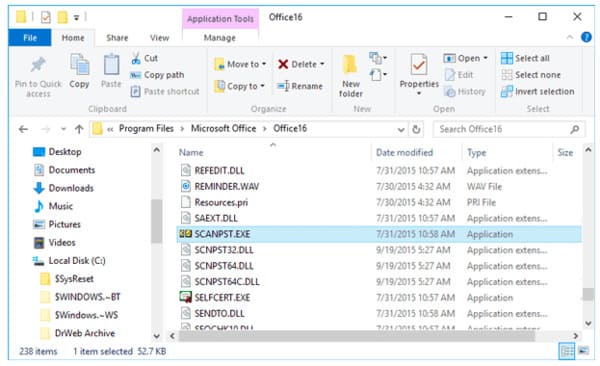Open the File menu tab
This screenshot has height=366, width=600.
point(29,38)
